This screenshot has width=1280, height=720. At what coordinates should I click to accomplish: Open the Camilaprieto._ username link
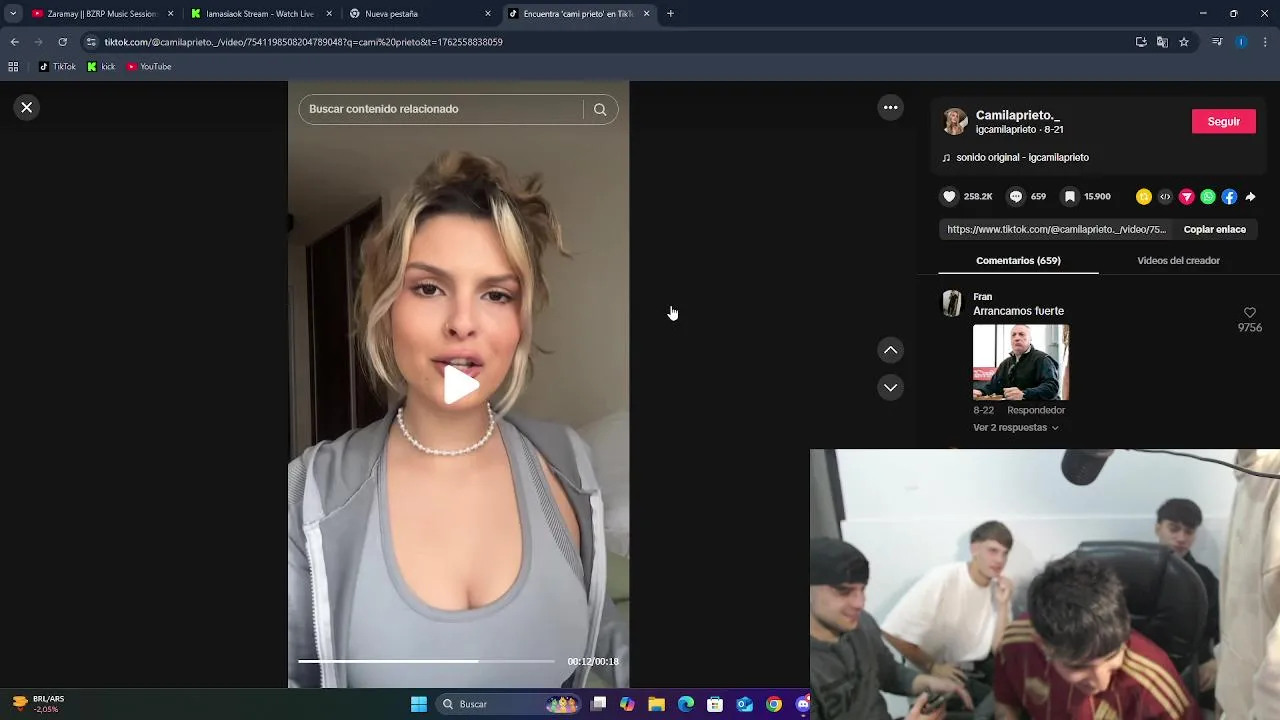[1018, 115]
